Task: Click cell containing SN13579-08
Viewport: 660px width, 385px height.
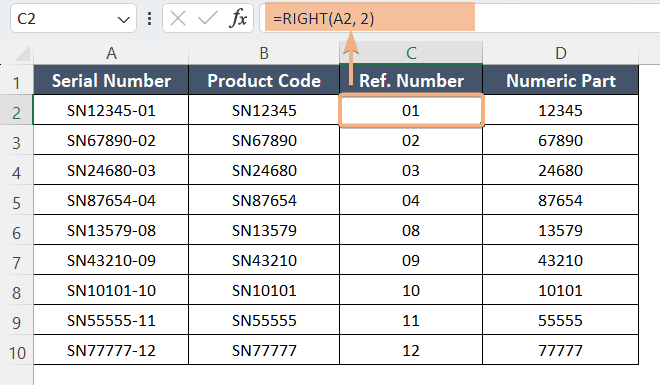Action: point(111,230)
